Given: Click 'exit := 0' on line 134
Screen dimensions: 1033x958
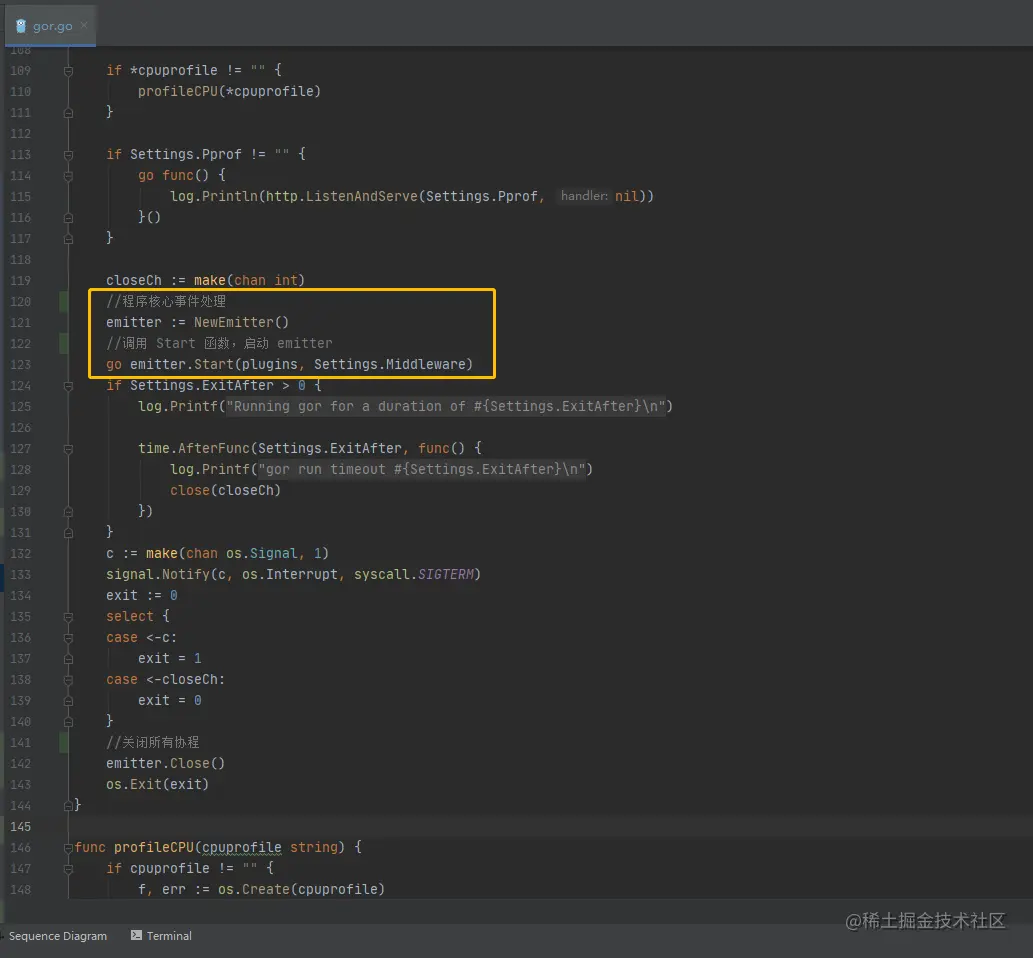Looking at the screenshot, I should [142, 596].
